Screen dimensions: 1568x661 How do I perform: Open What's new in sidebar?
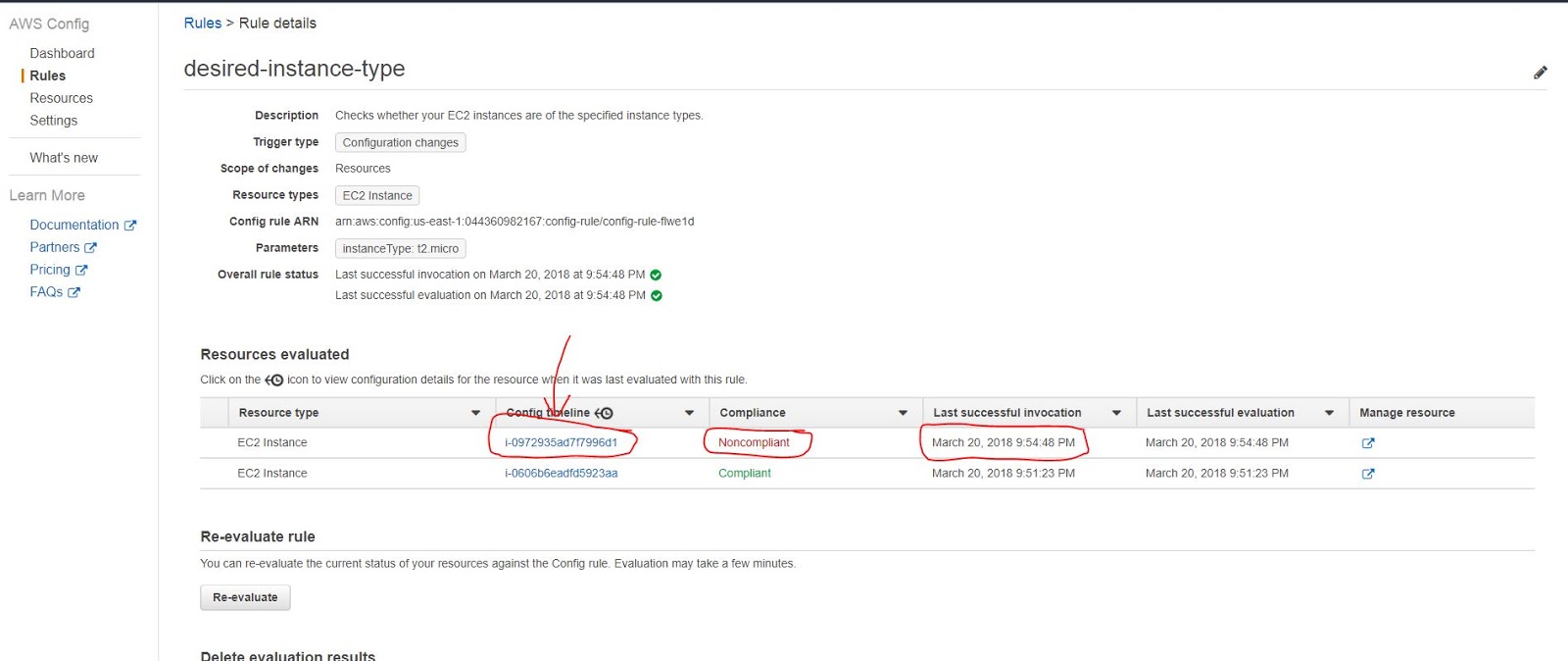pos(64,158)
